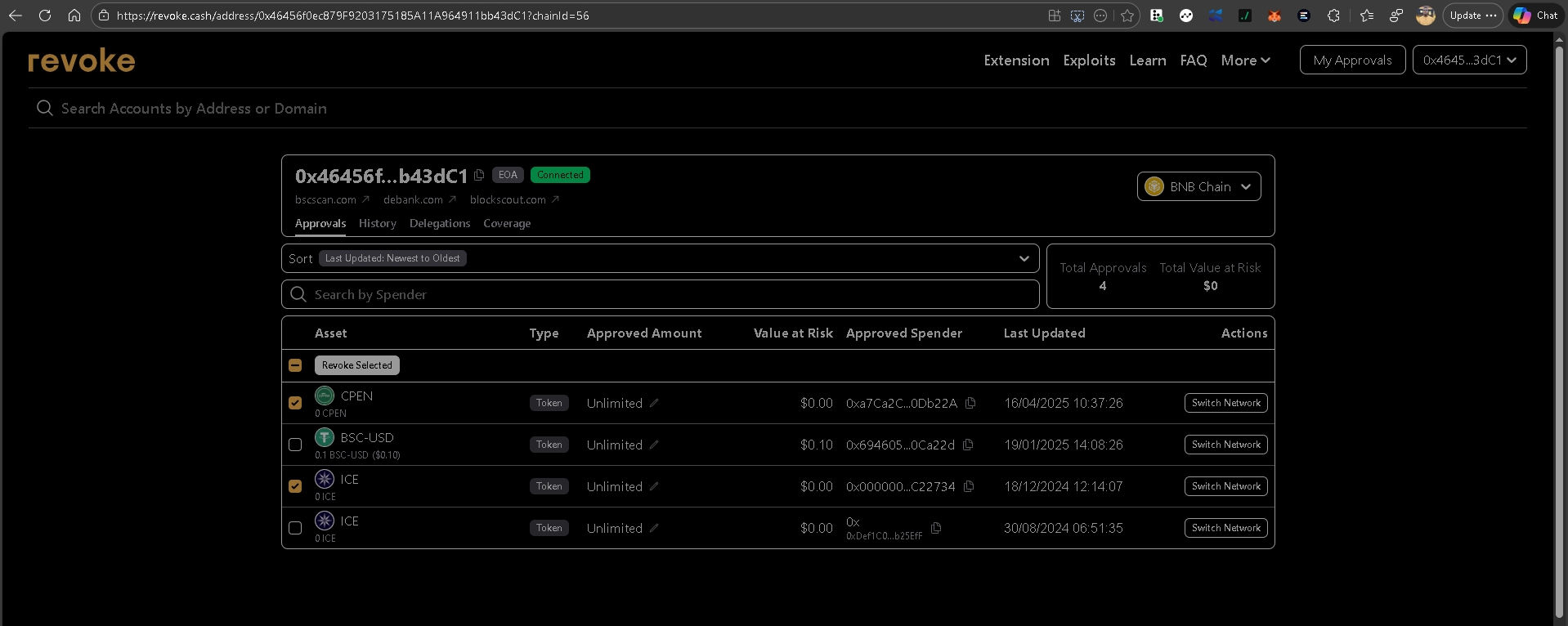This screenshot has width=1568, height=626.
Task: Open the Delegations tab
Action: point(440,223)
